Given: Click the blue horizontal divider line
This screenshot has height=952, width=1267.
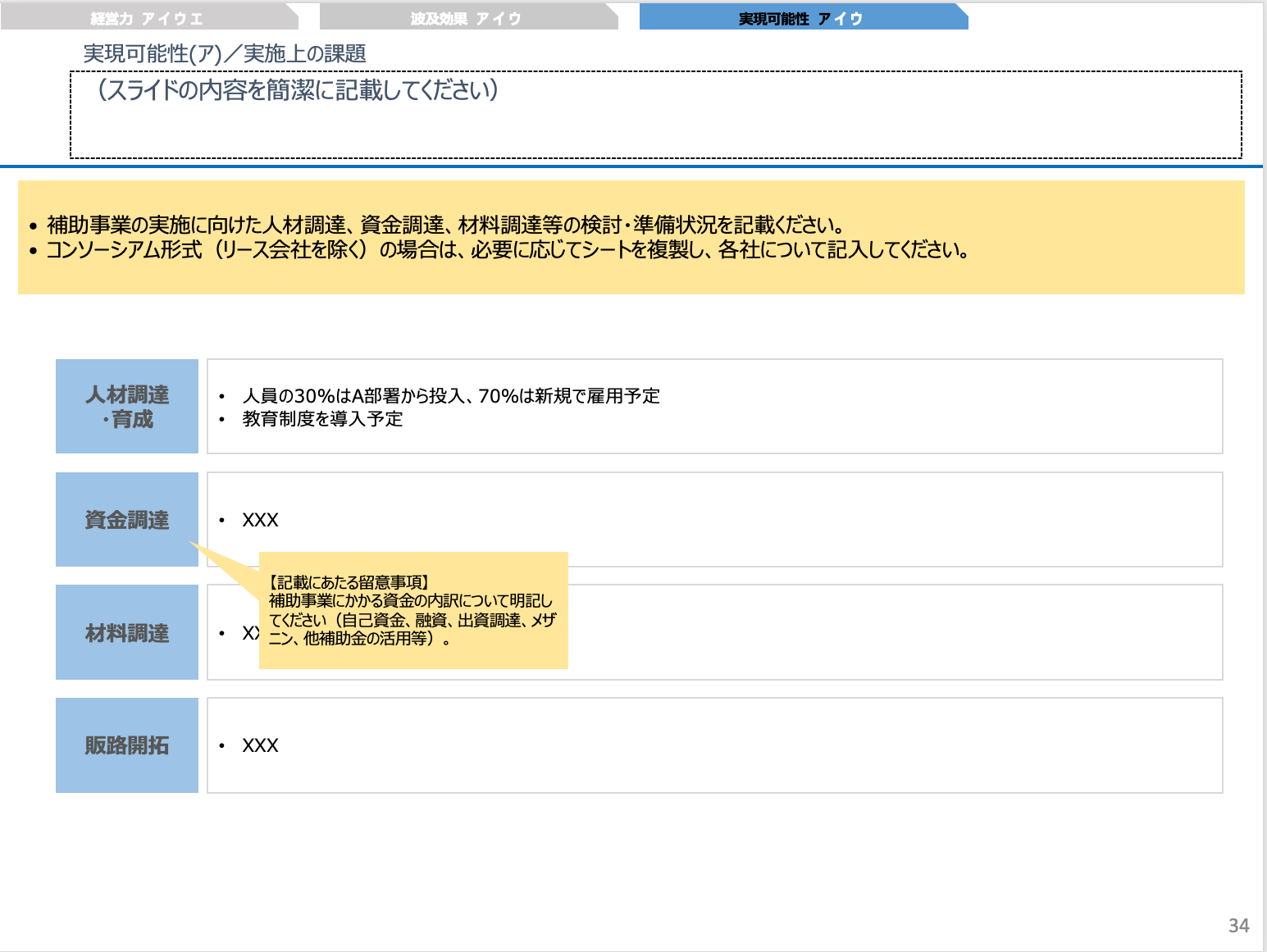Looking at the screenshot, I should 633,167.
